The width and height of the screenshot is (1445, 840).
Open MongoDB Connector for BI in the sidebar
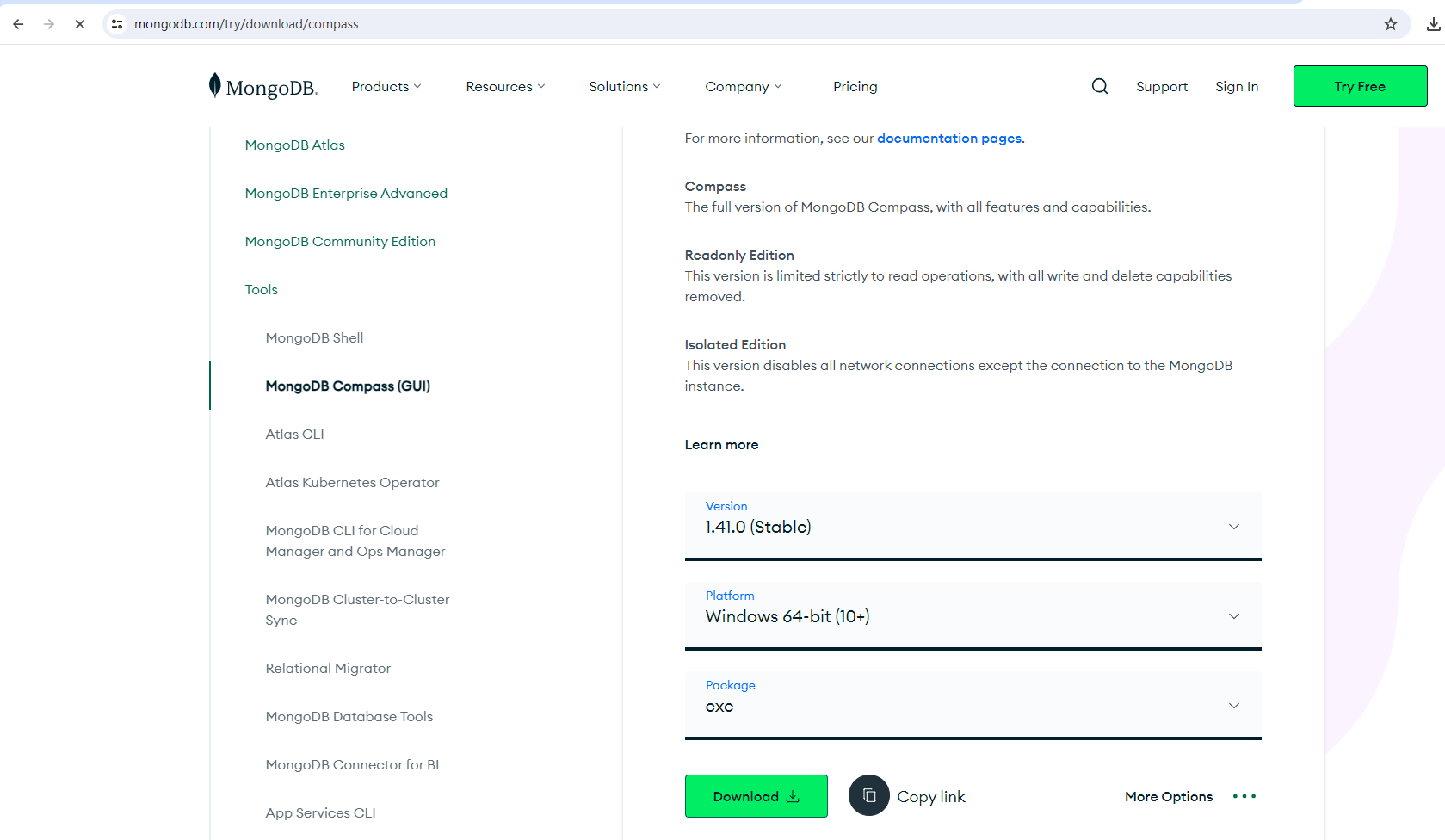(x=352, y=764)
